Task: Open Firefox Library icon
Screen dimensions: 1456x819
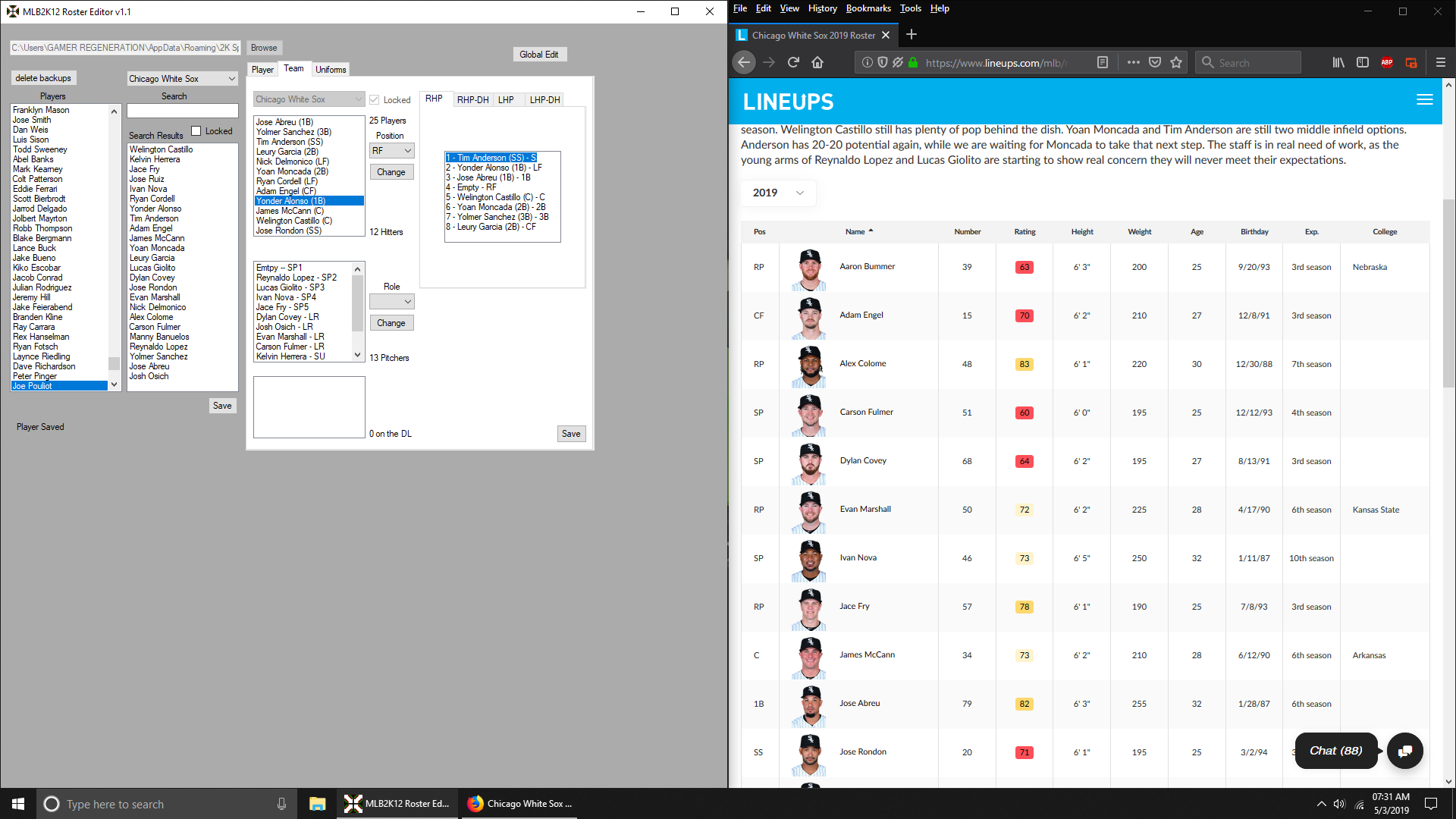Action: [1338, 63]
